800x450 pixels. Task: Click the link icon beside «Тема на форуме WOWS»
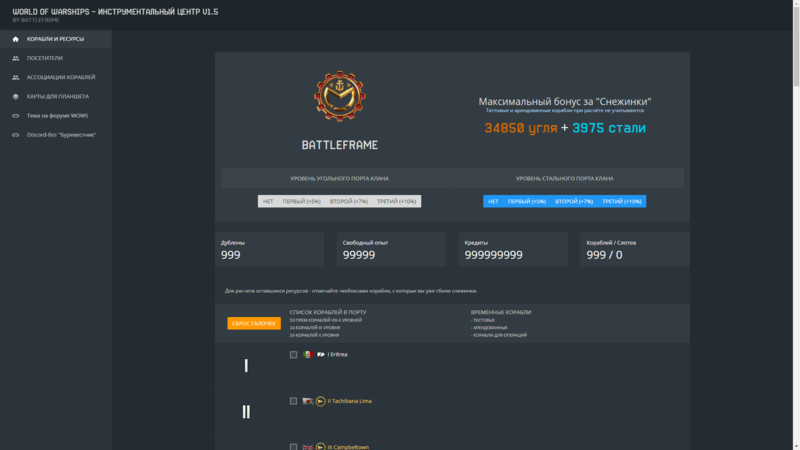(x=15, y=116)
